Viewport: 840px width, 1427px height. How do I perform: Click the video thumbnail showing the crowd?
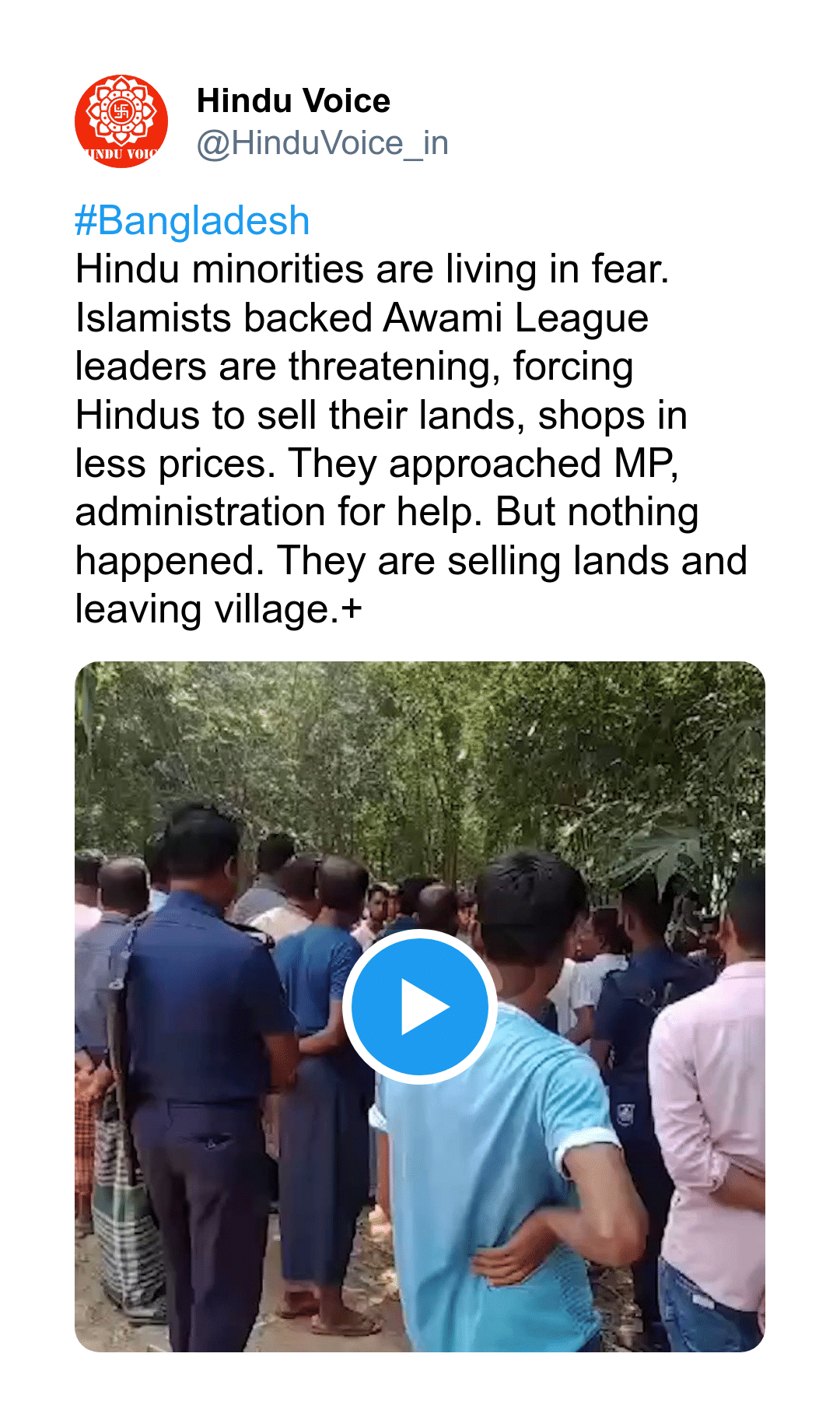[x=420, y=1007]
